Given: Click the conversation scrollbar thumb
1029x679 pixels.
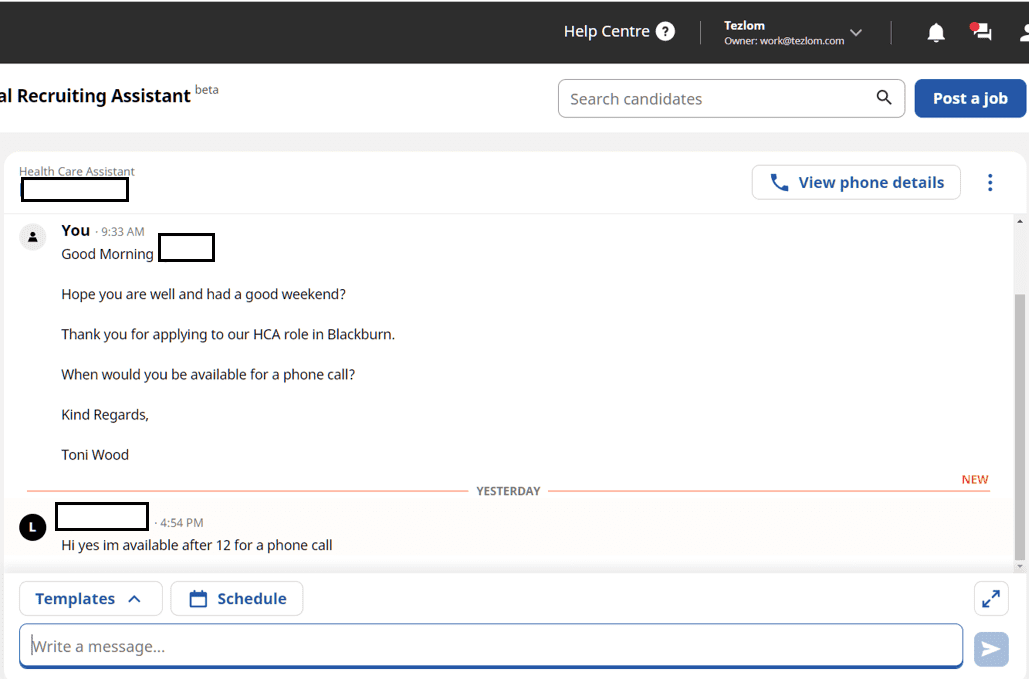Looking at the screenshot, I should coord(1019,426).
